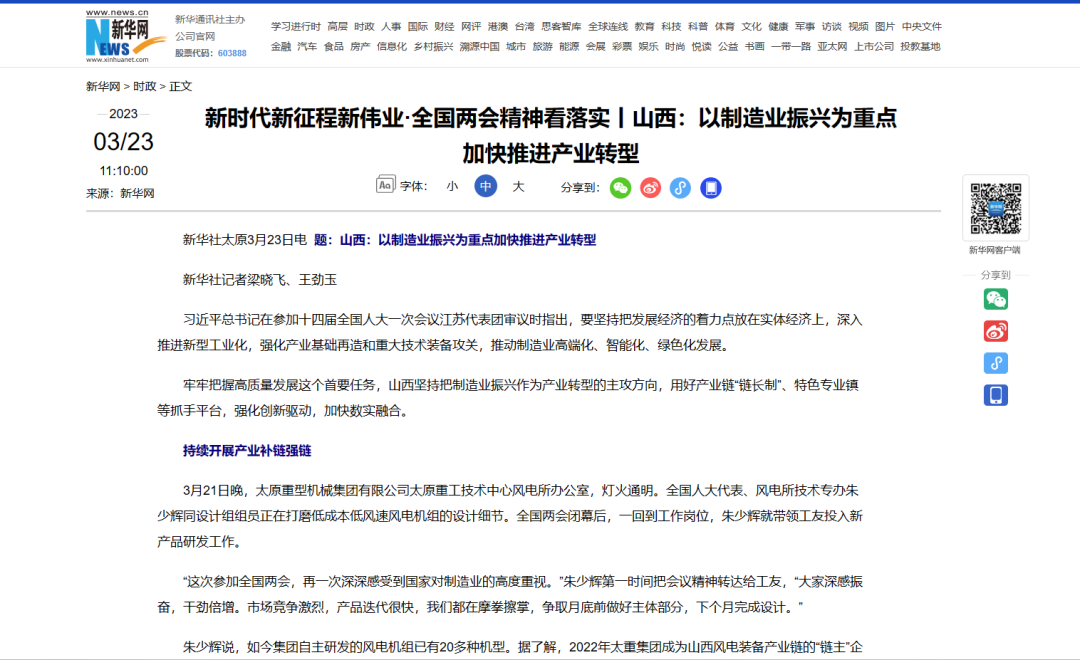Screen dimensions: 1080x660
Task: Click the WeChat icon in the right sidebar
Action: tap(996, 298)
